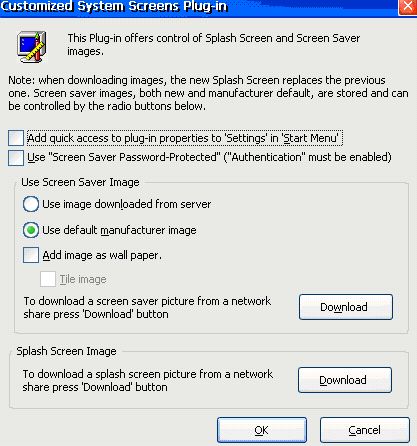Confirm the settings with the OK button
The height and width of the screenshot is (446, 417).
coord(262,430)
